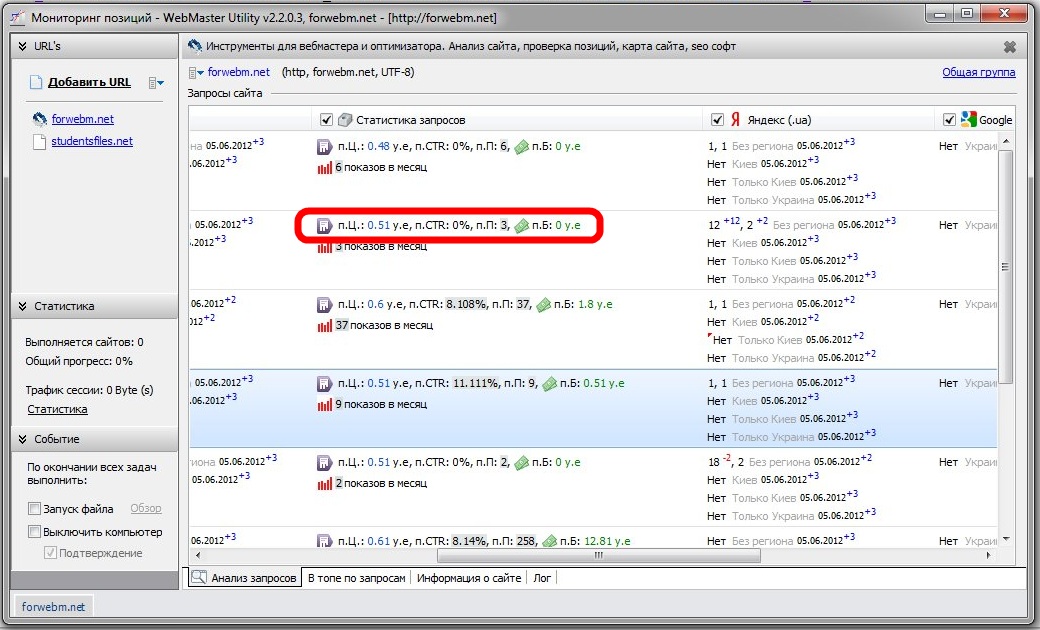Open the Информация о сайте tab
The height and width of the screenshot is (630, 1040).
[x=469, y=578]
